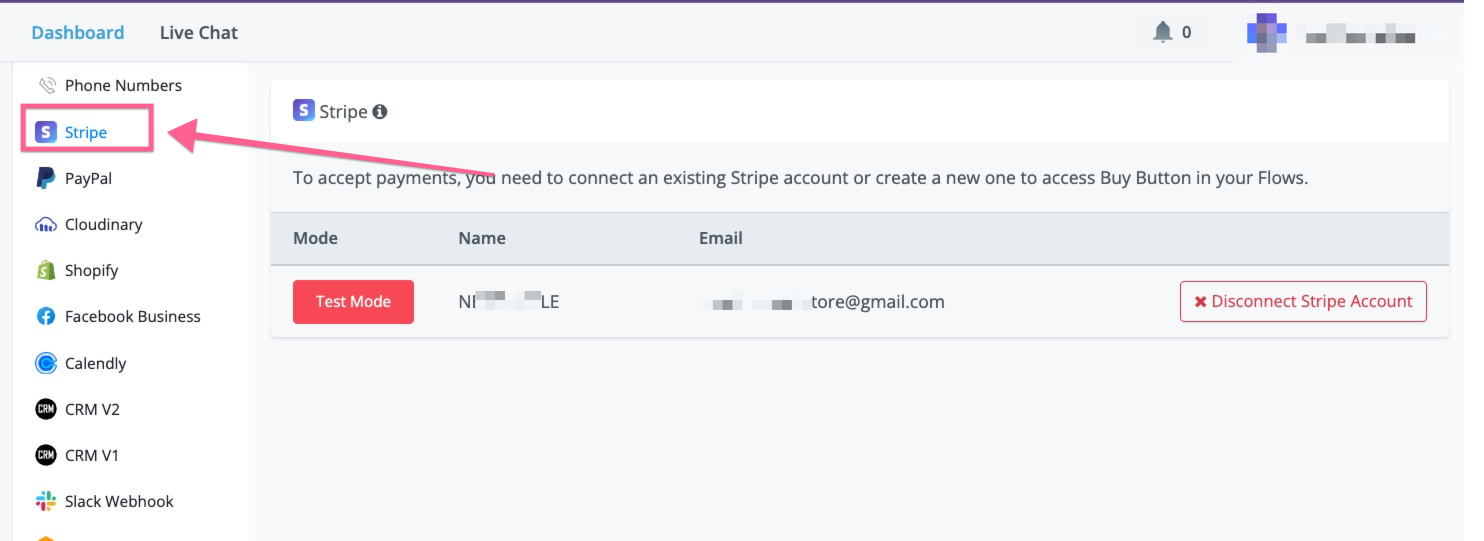Click the Slack Webhook icon
The height and width of the screenshot is (541, 1484).
pos(46,501)
